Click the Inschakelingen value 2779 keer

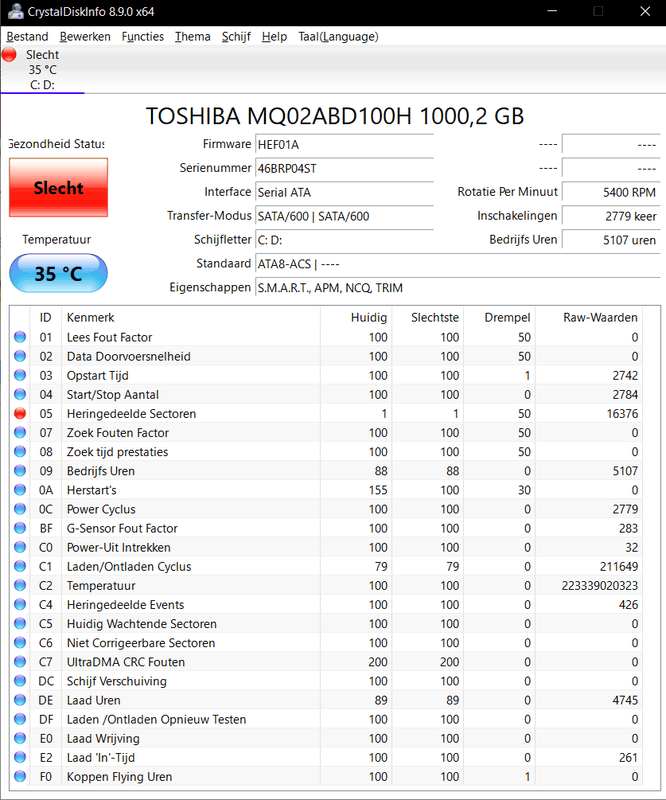click(x=611, y=216)
